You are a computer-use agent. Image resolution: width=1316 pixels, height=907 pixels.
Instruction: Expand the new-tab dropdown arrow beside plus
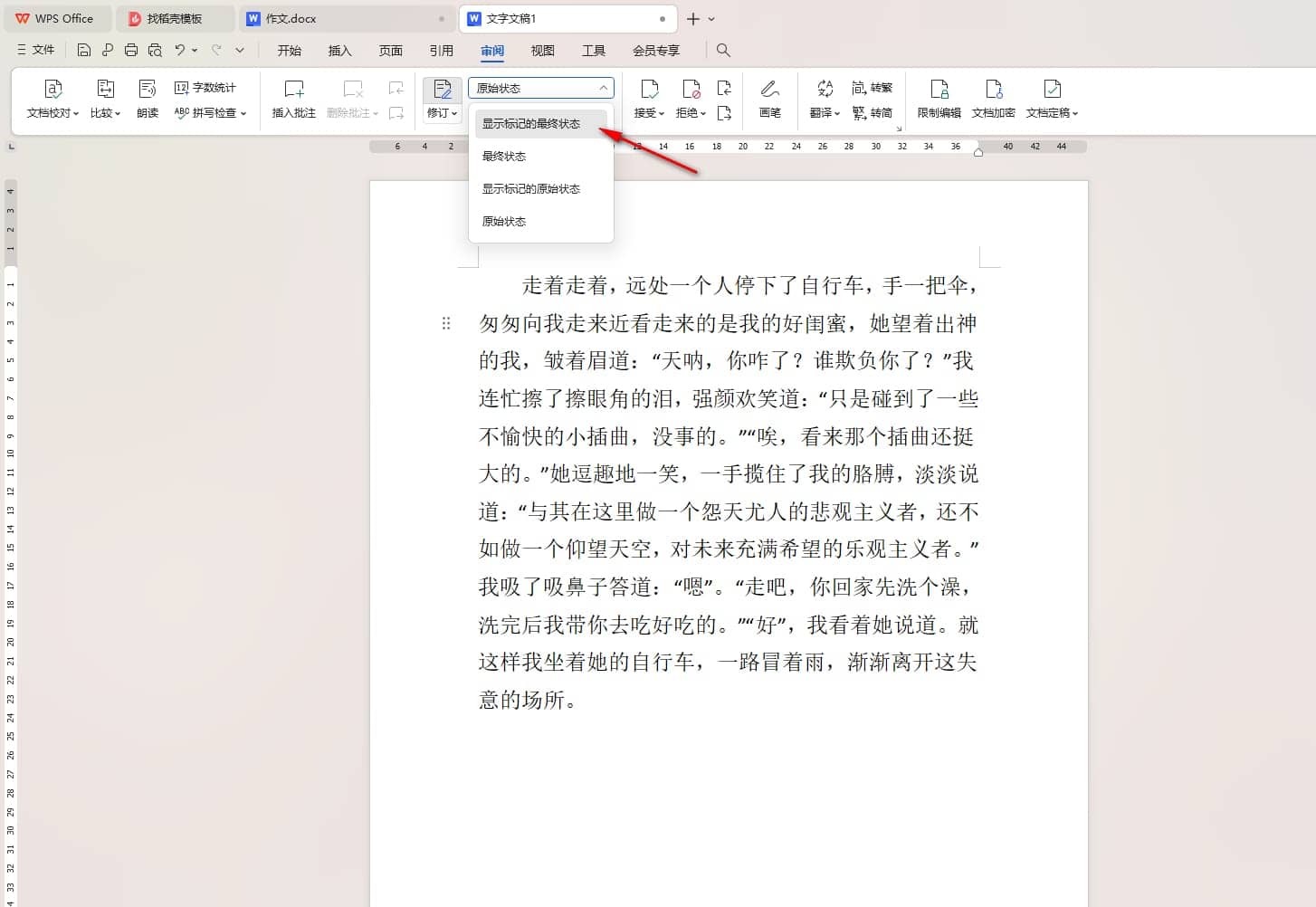coord(711,19)
